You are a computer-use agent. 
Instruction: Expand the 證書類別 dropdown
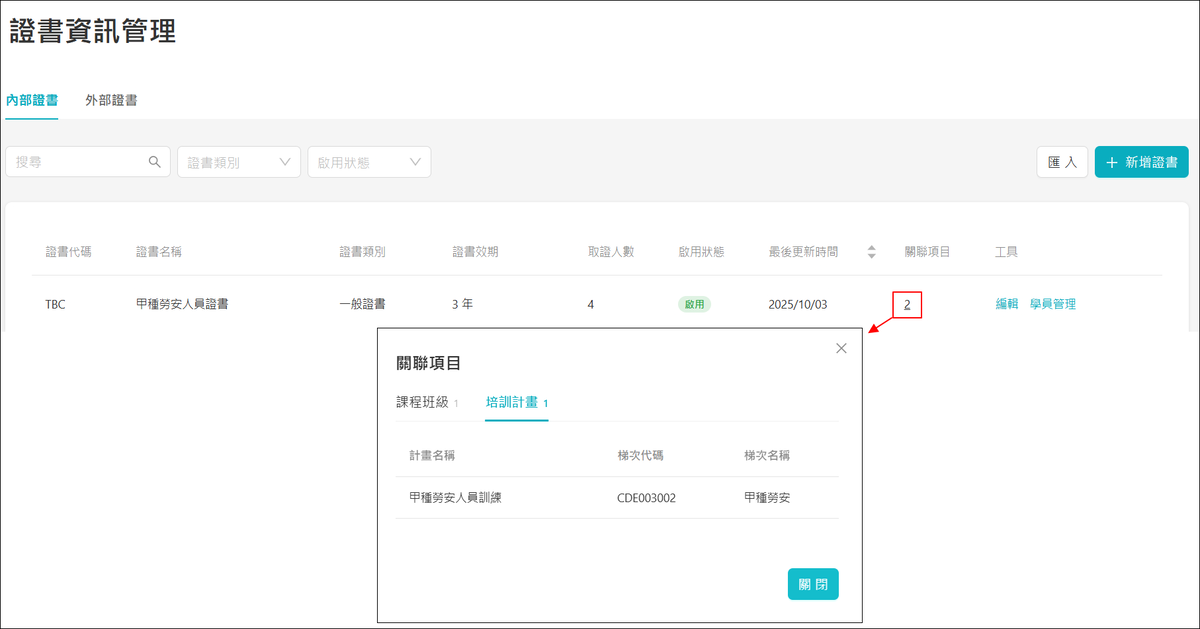click(x=239, y=162)
